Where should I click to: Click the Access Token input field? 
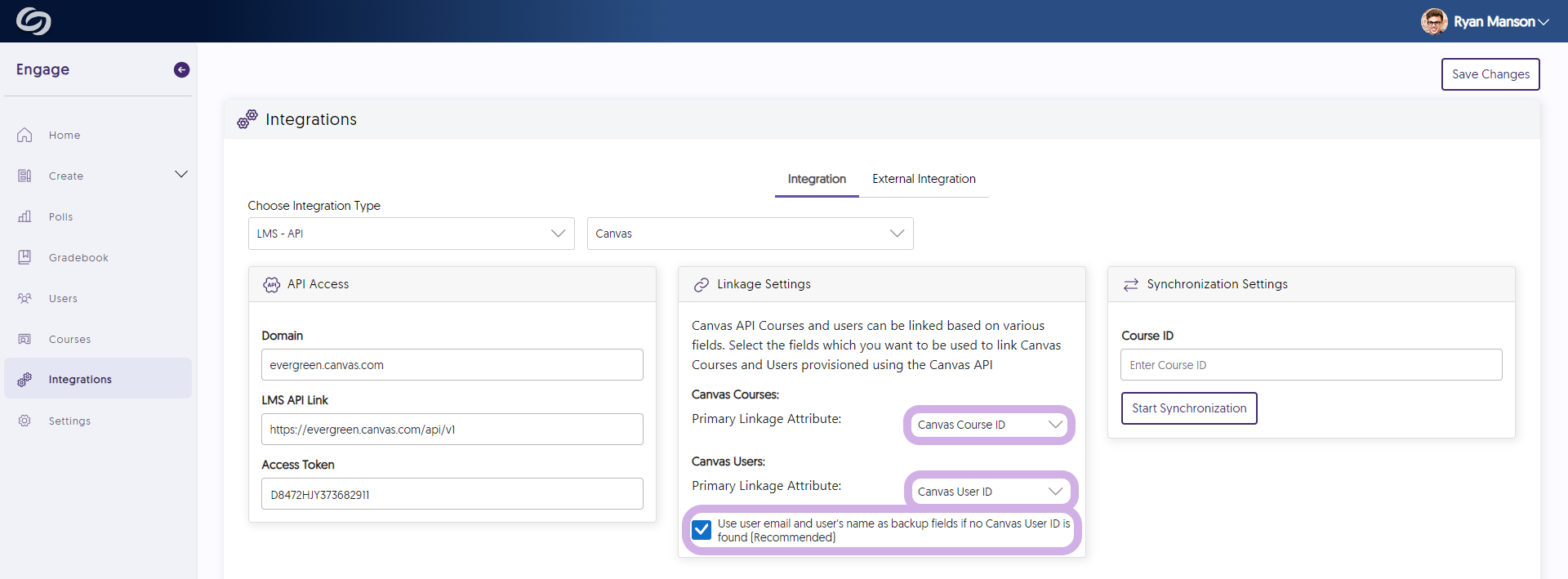pyautogui.click(x=452, y=494)
